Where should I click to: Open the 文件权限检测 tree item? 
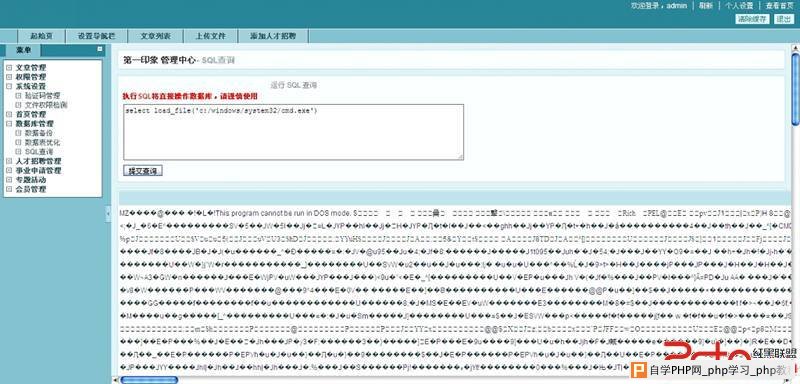pyautogui.click(x=46, y=105)
